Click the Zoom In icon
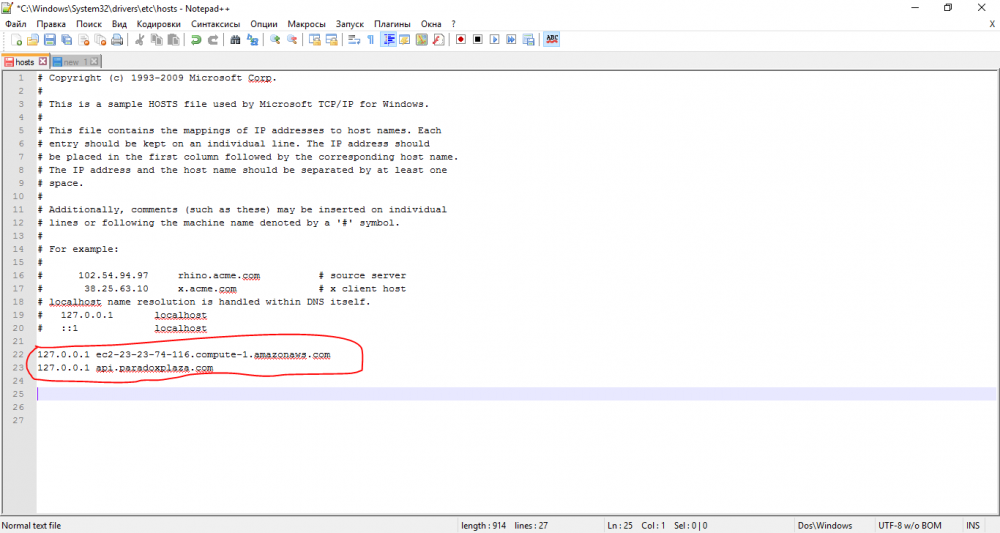This screenshot has width=1000, height=533. pyautogui.click(x=275, y=40)
